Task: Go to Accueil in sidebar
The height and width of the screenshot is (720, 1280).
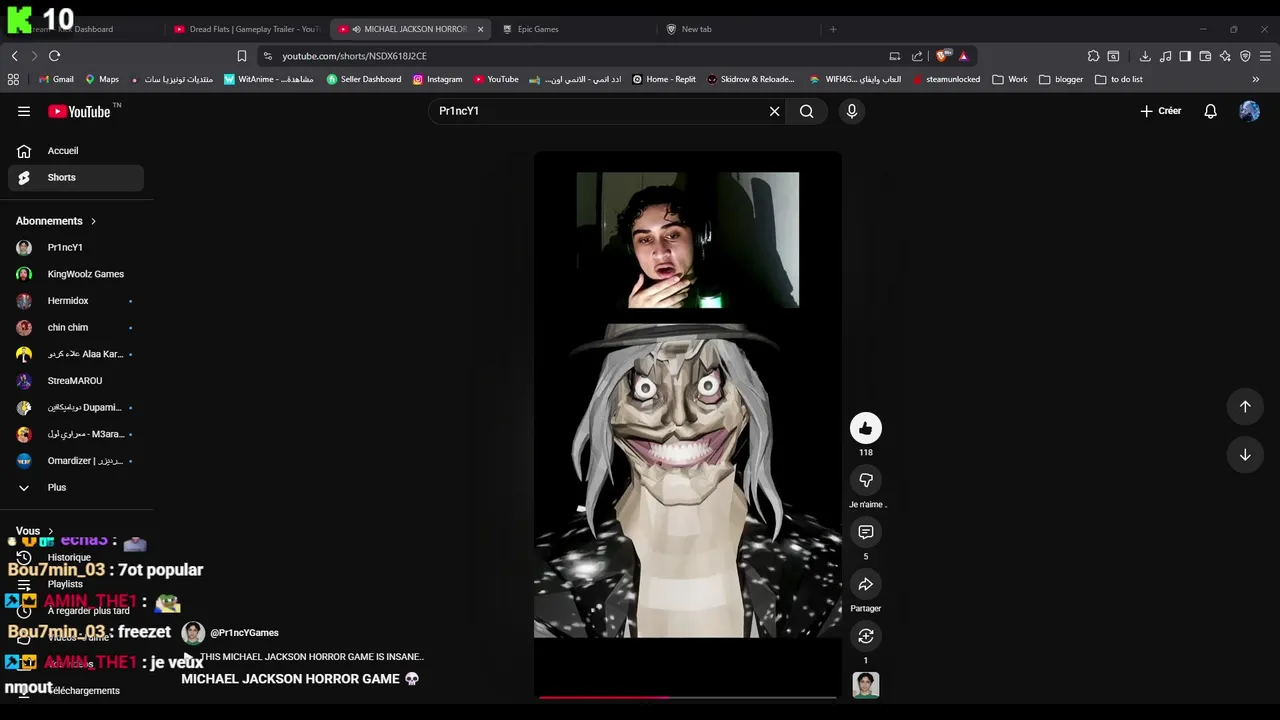Action: (x=76, y=151)
